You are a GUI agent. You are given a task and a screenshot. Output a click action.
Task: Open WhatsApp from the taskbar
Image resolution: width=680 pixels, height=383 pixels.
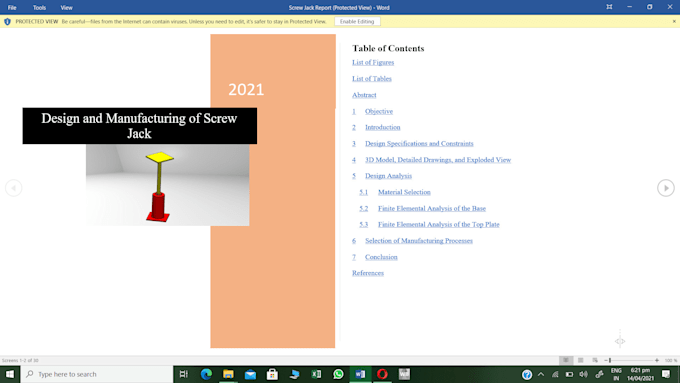click(338, 374)
